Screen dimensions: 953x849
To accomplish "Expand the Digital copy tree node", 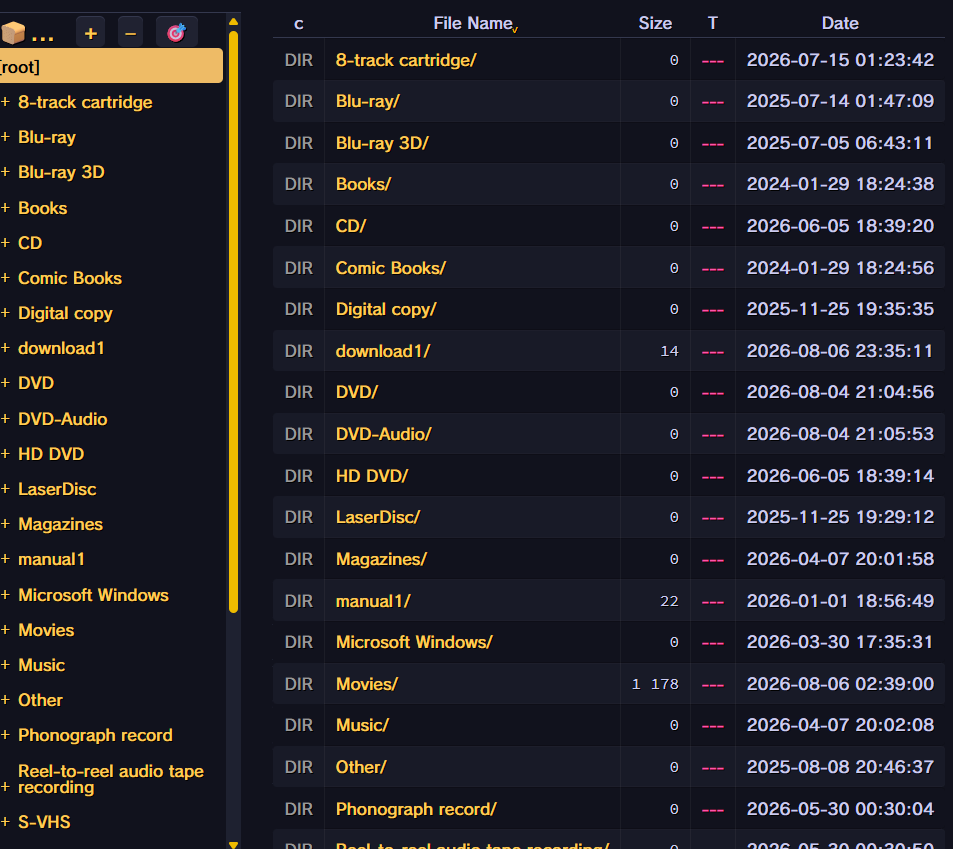I will click(x=5, y=313).
